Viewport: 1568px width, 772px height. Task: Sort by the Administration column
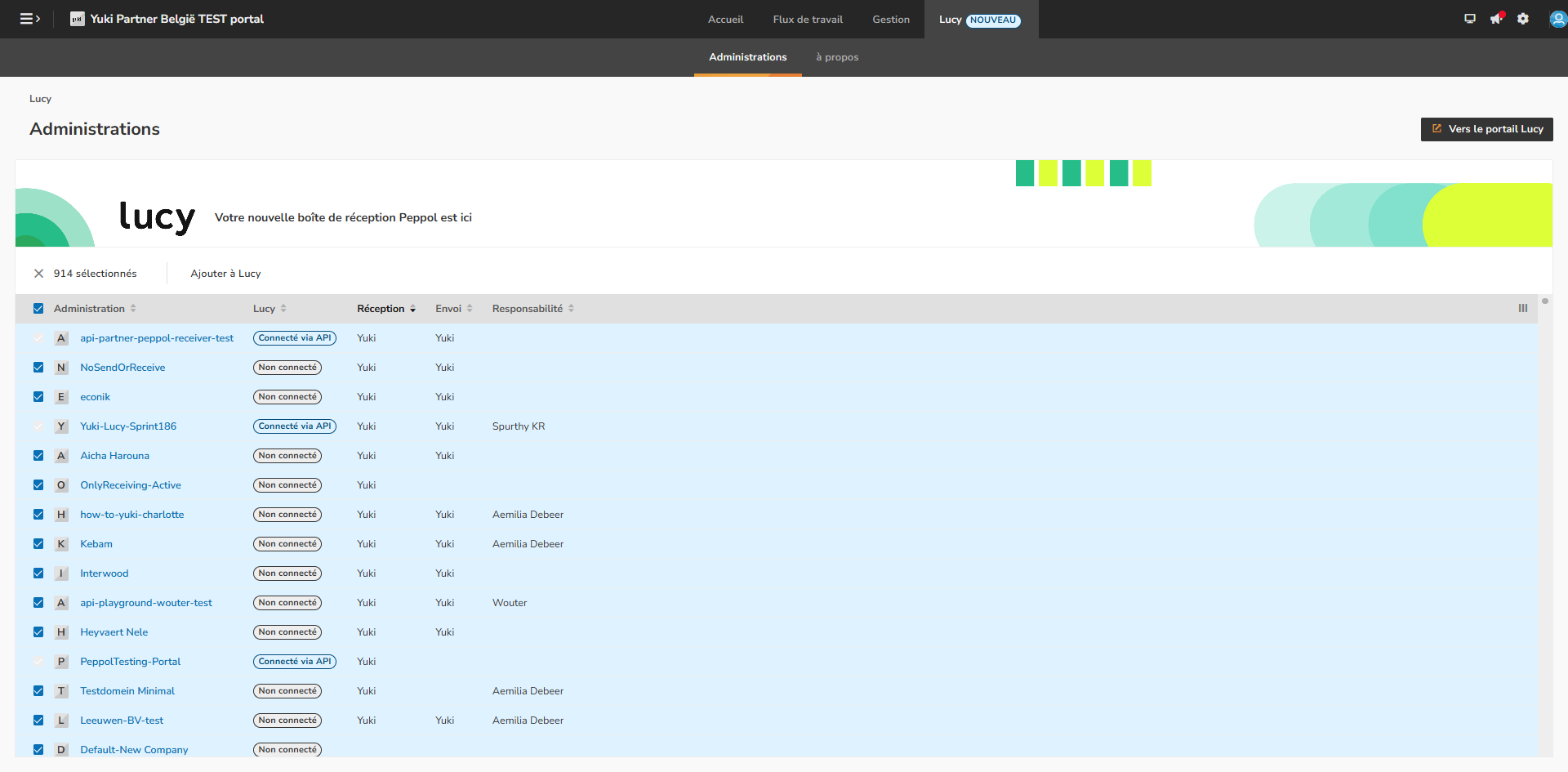point(95,309)
